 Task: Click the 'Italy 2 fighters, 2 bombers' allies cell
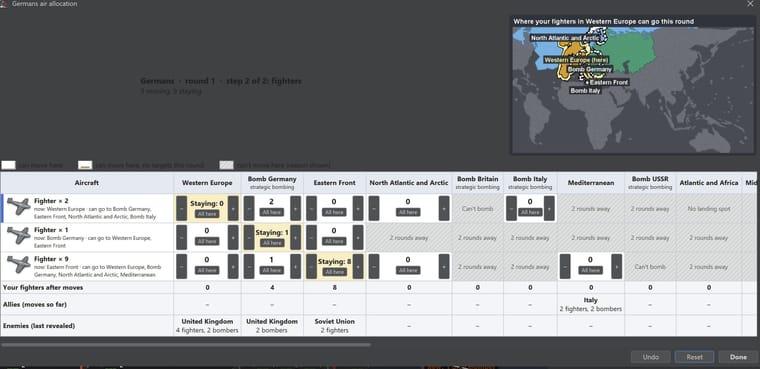(x=590, y=305)
